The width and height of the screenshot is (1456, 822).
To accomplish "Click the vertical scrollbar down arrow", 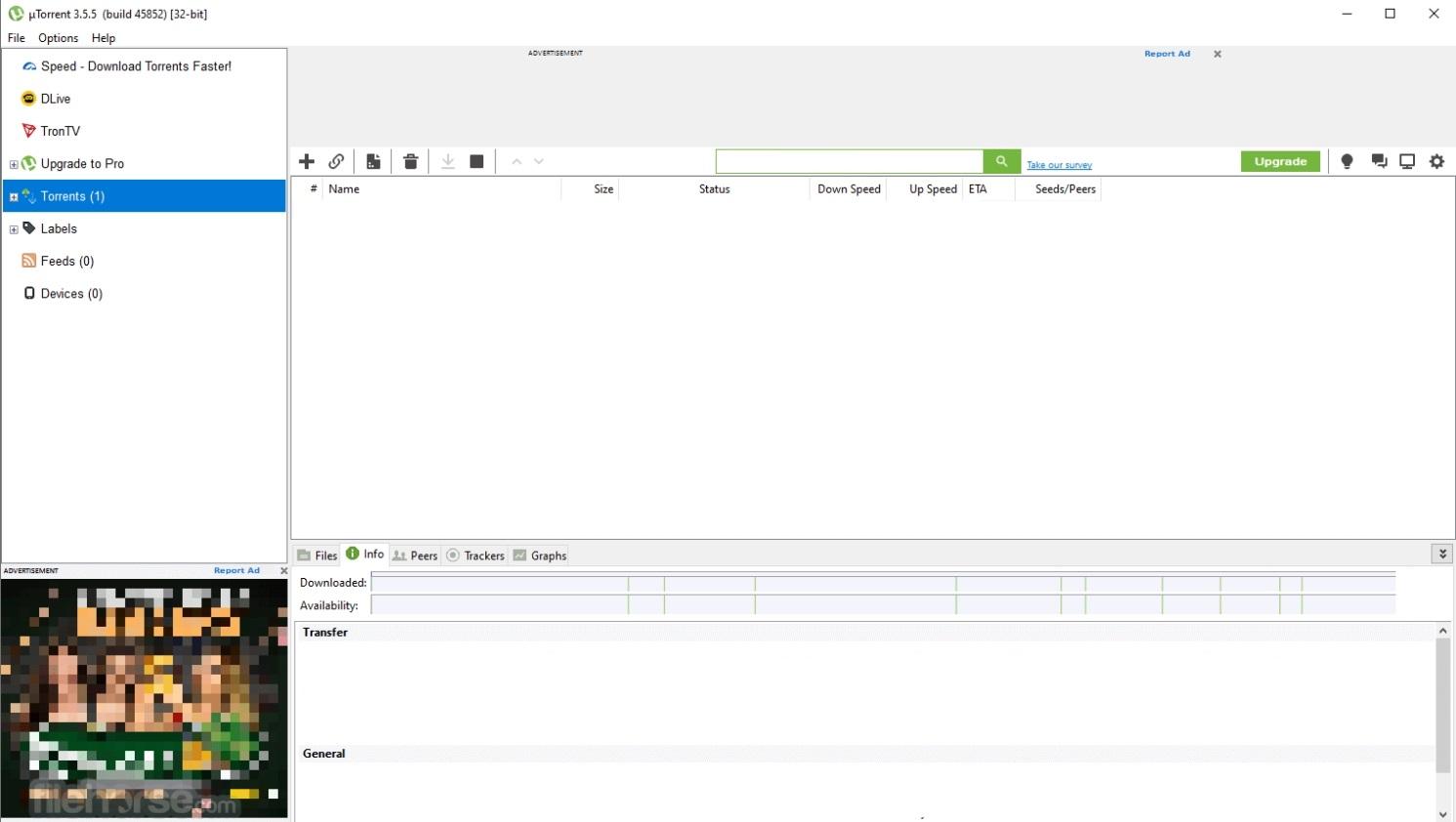I will pyautogui.click(x=1442, y=813).
